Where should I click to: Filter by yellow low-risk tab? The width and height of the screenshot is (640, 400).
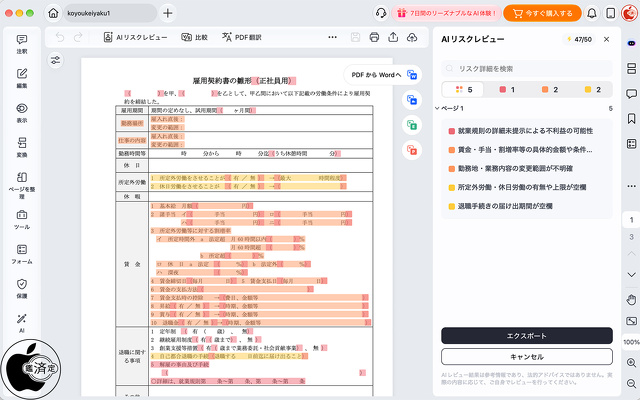click(592, 89)
